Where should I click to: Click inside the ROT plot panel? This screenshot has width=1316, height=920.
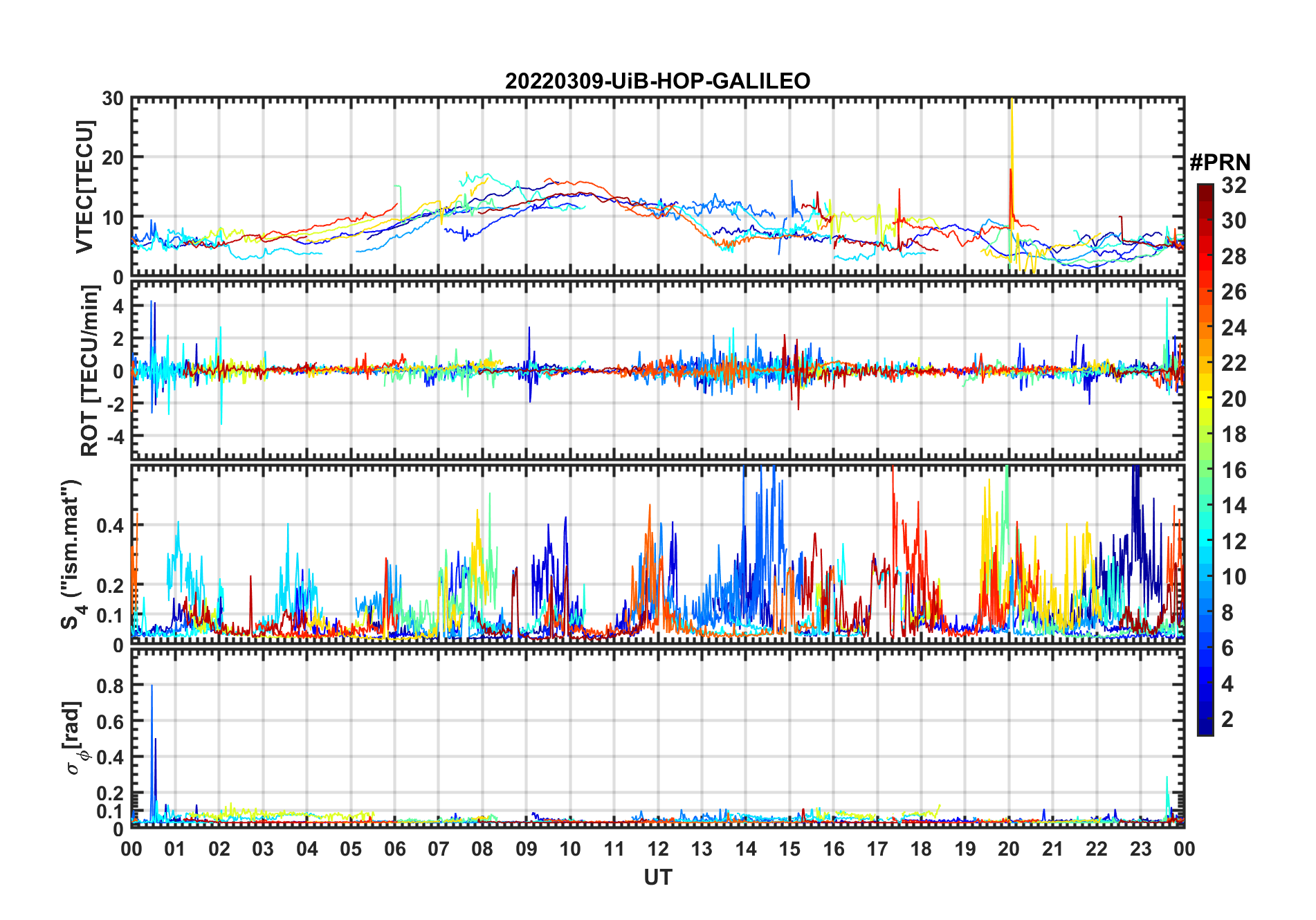[658, 370]
